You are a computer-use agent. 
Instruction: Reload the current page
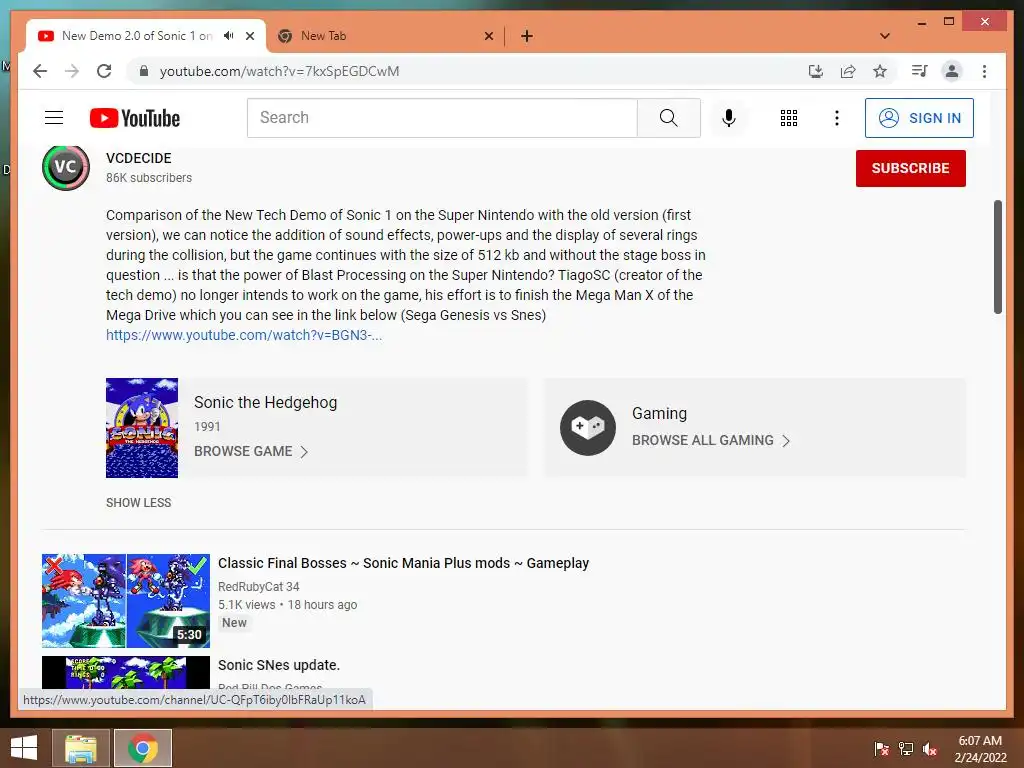(104, 71)
